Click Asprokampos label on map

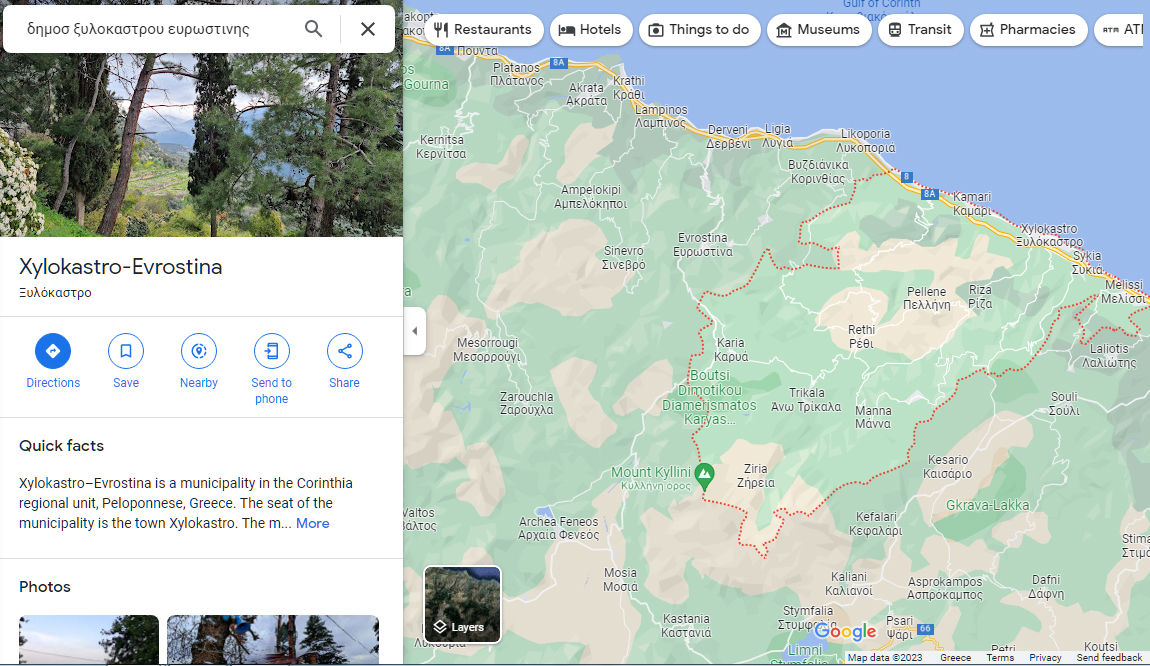point(945,588)
